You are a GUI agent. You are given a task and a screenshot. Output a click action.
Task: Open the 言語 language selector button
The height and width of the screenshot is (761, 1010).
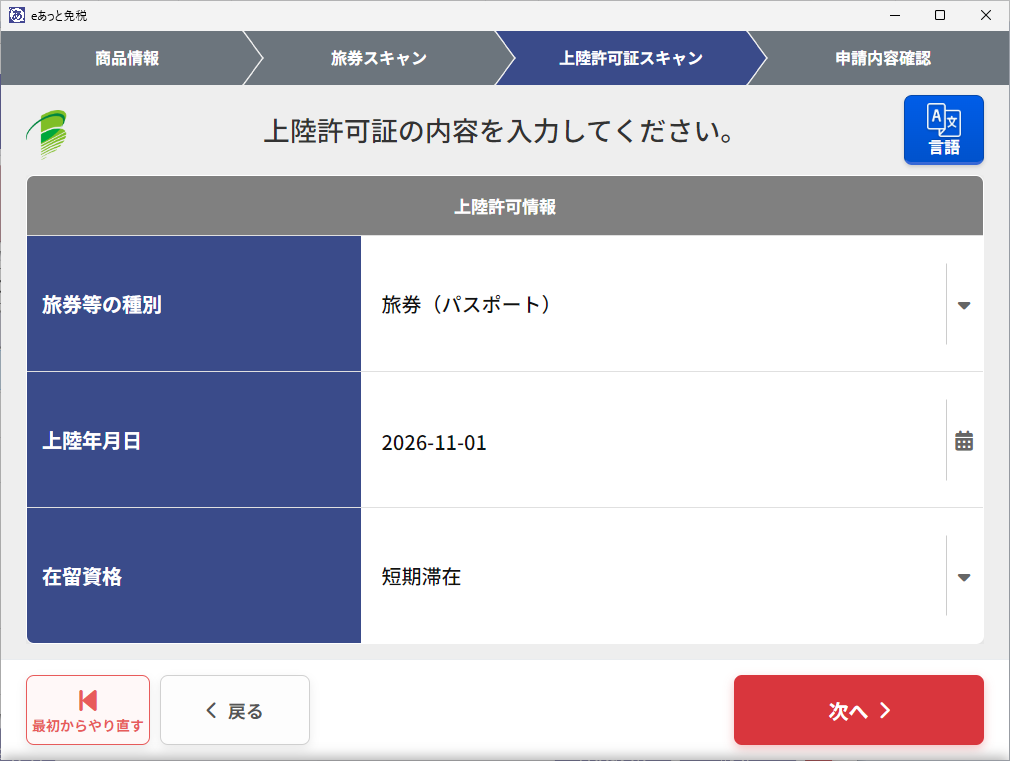944,130
